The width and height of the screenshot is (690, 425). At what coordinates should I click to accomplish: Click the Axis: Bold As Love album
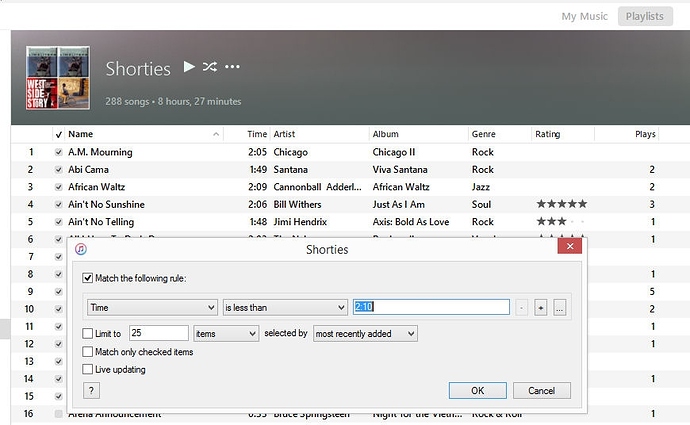click(x=411, y=222)
